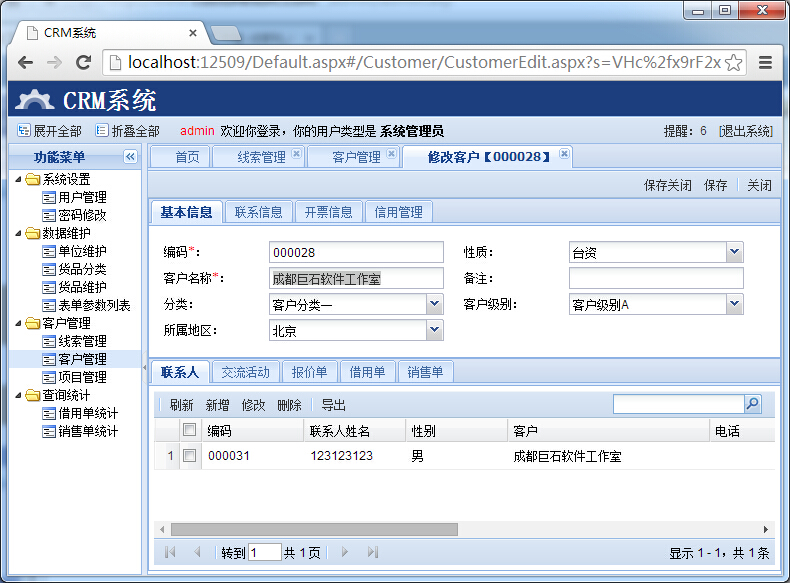
Task: Open the 所属地区 dropdown showing 北京
Action: (x=434, y=330)
